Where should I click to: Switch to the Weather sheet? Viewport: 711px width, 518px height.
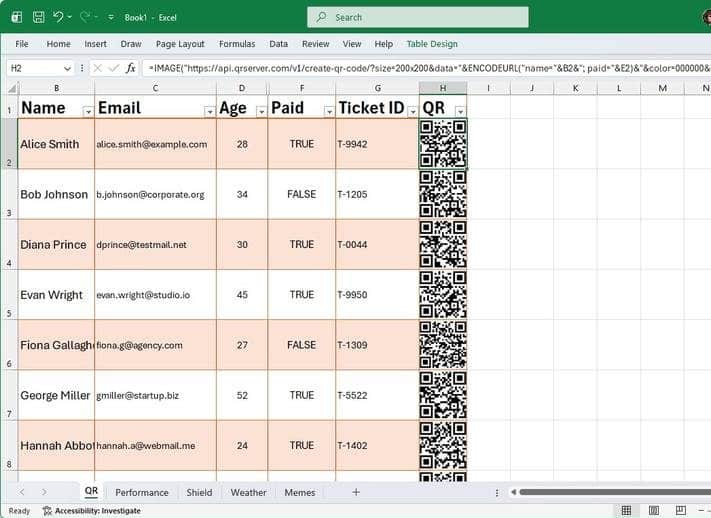248,492
